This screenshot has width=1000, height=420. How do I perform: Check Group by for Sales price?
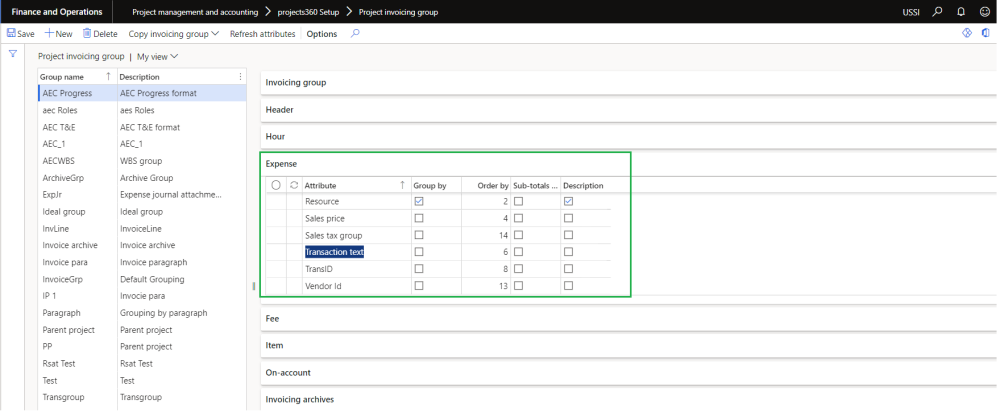419,218
